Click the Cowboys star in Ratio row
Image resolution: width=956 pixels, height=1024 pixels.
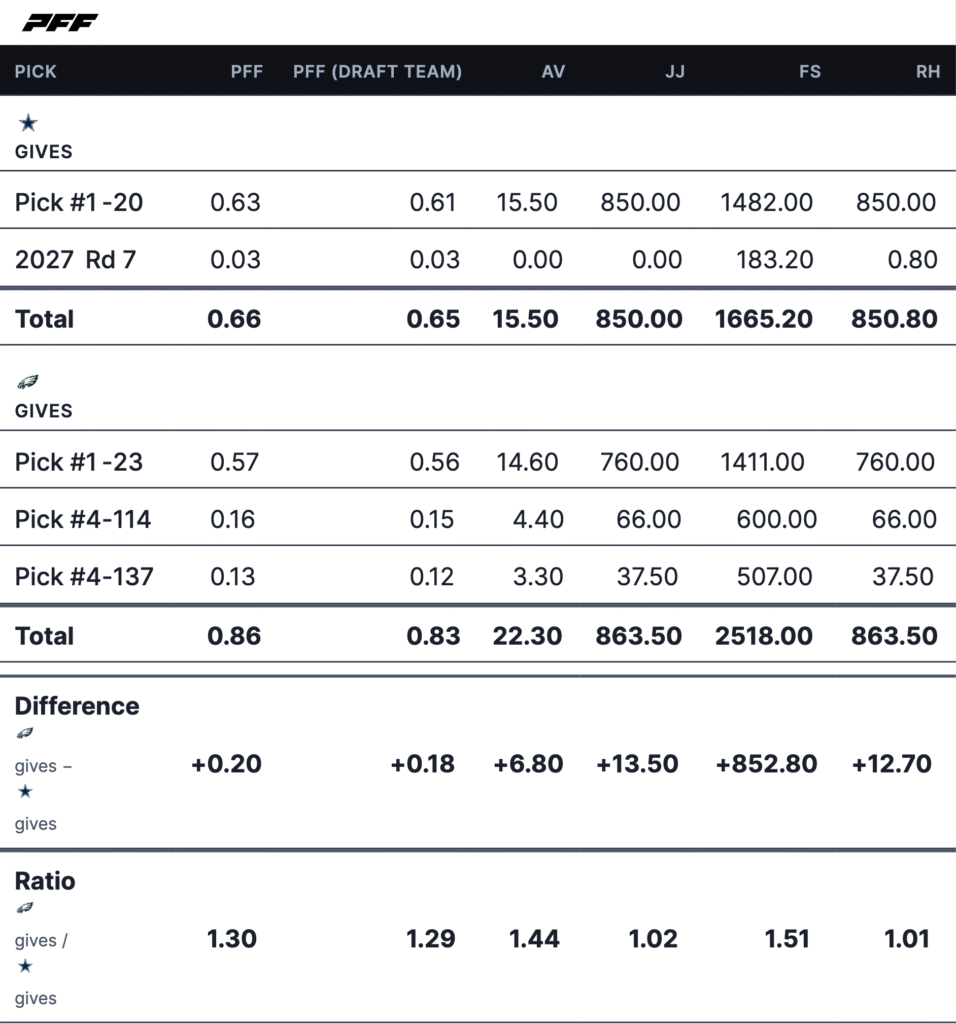(25, 966)
